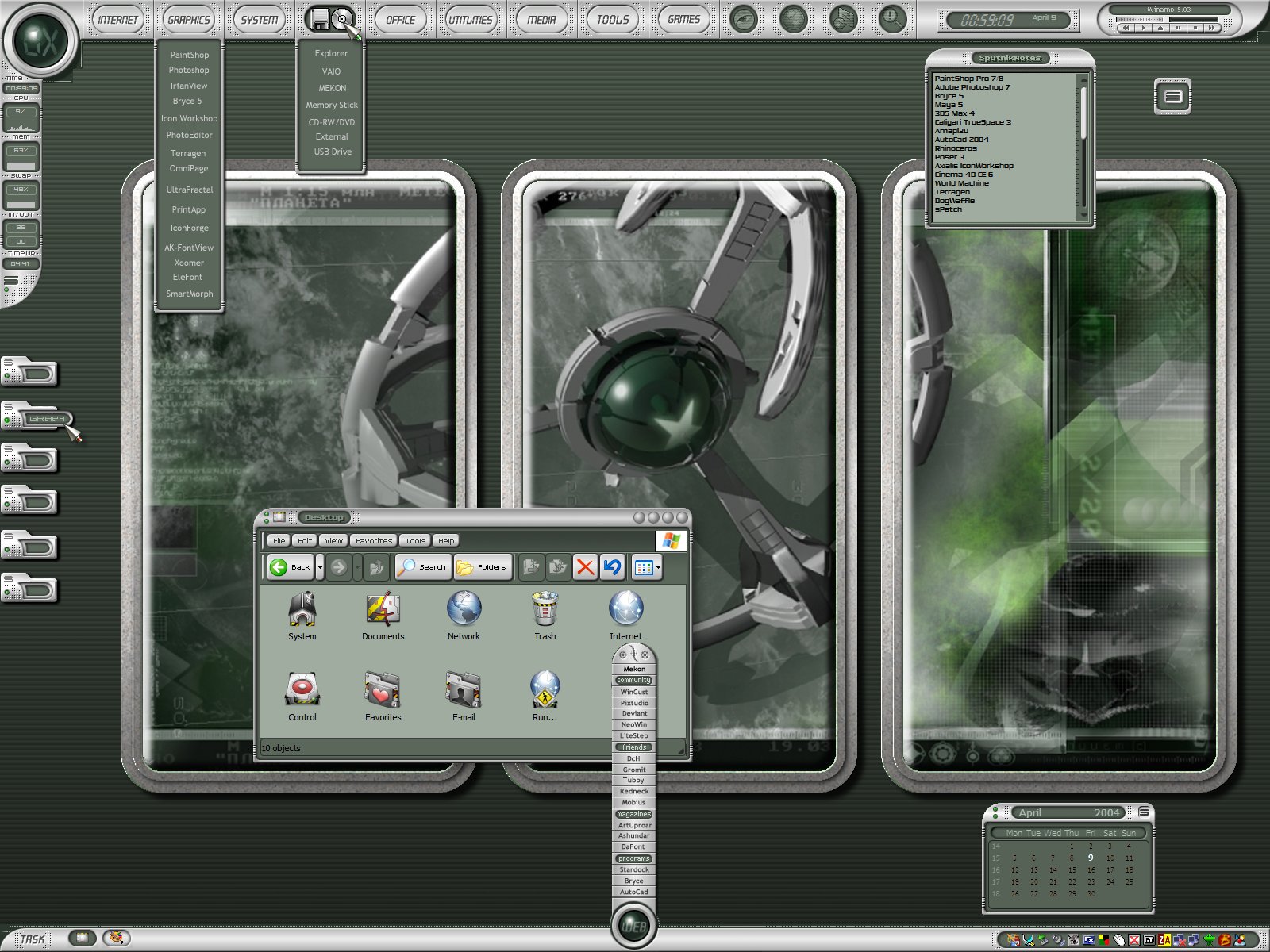Open the Back button history dropdown arrow
Image resolution: width=1270 pixels, height=952 pixels.
click(320, 566)
